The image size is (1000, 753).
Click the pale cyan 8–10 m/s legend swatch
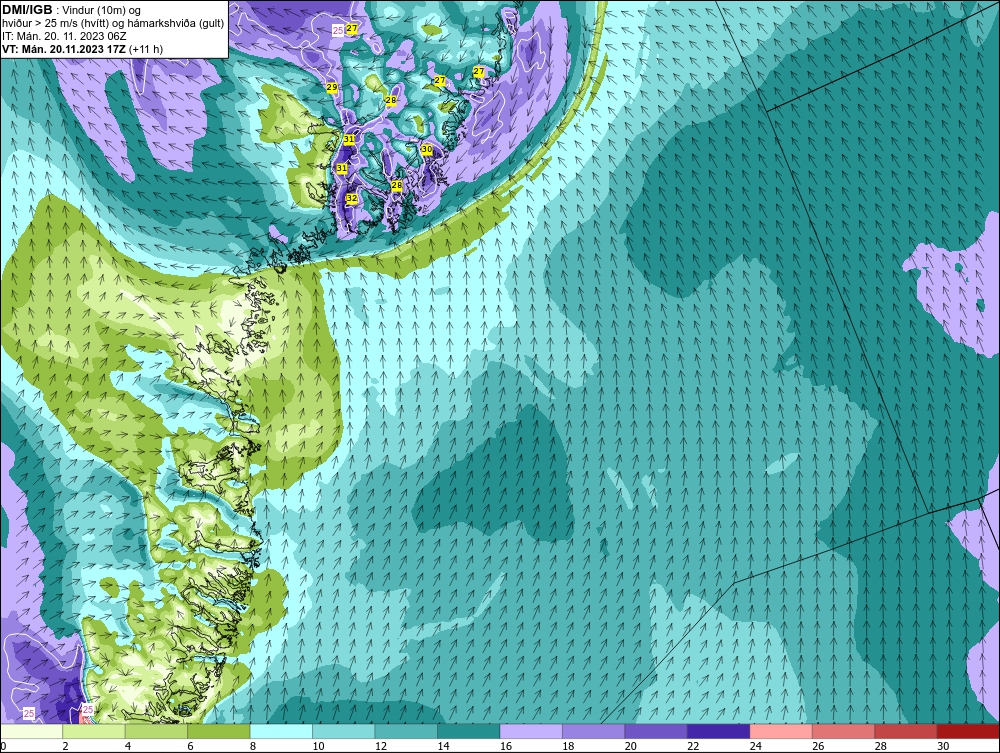click(281, 731)
